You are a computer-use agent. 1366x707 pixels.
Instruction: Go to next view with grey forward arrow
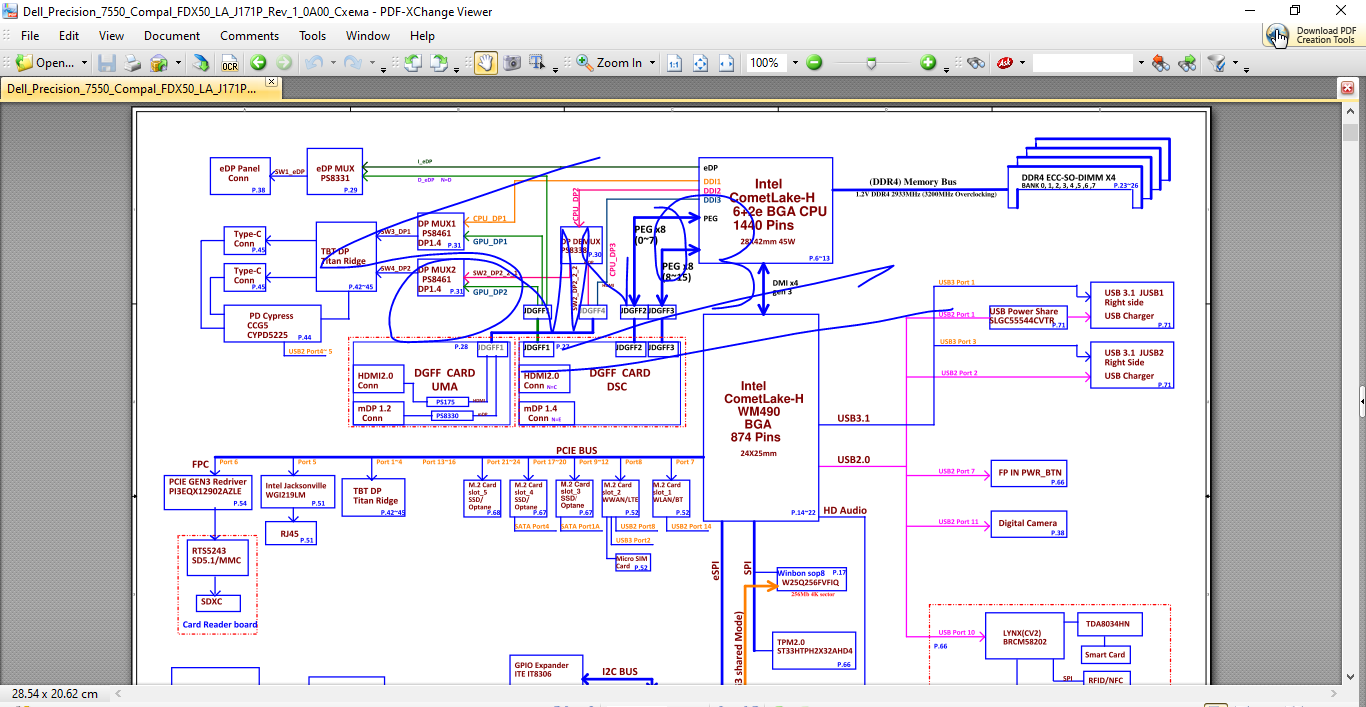284,62
